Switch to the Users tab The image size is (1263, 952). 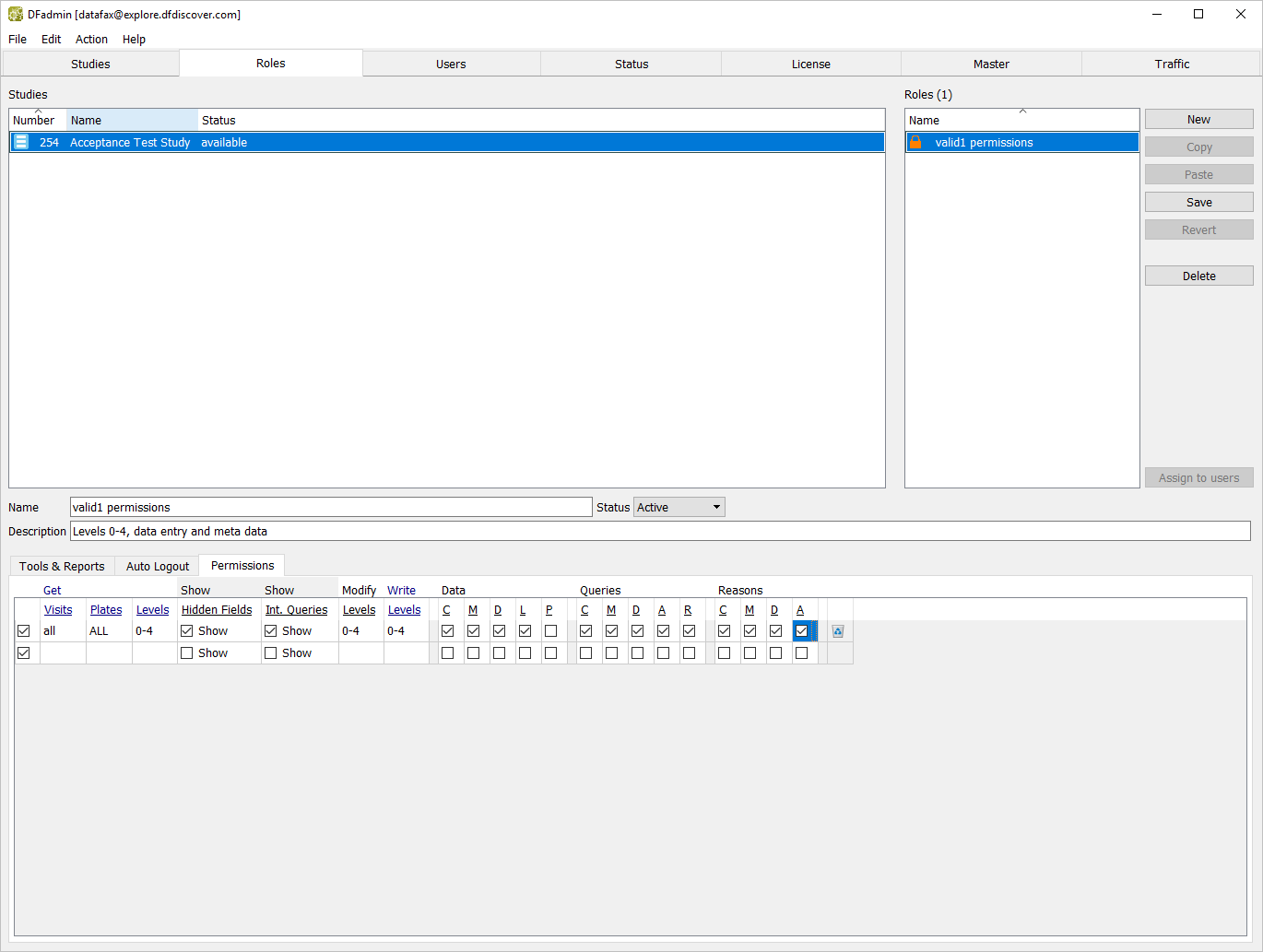pyautogui.click(x=451, y=65)
